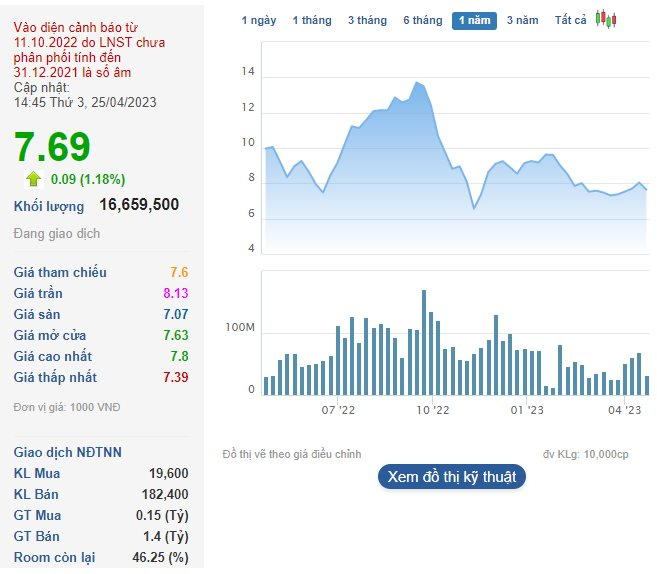
Task: Show the '3 năm' chart range
Action: 522,21
